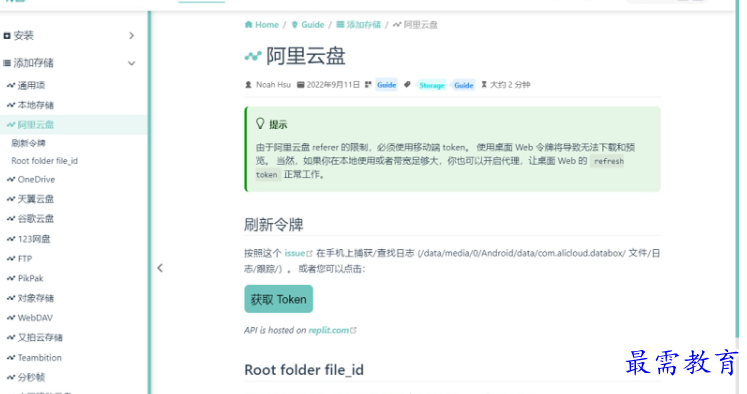Open 对象存储 in the sidebar
The width and height of the screenshot is (747, 394).
tap(36, 298)
